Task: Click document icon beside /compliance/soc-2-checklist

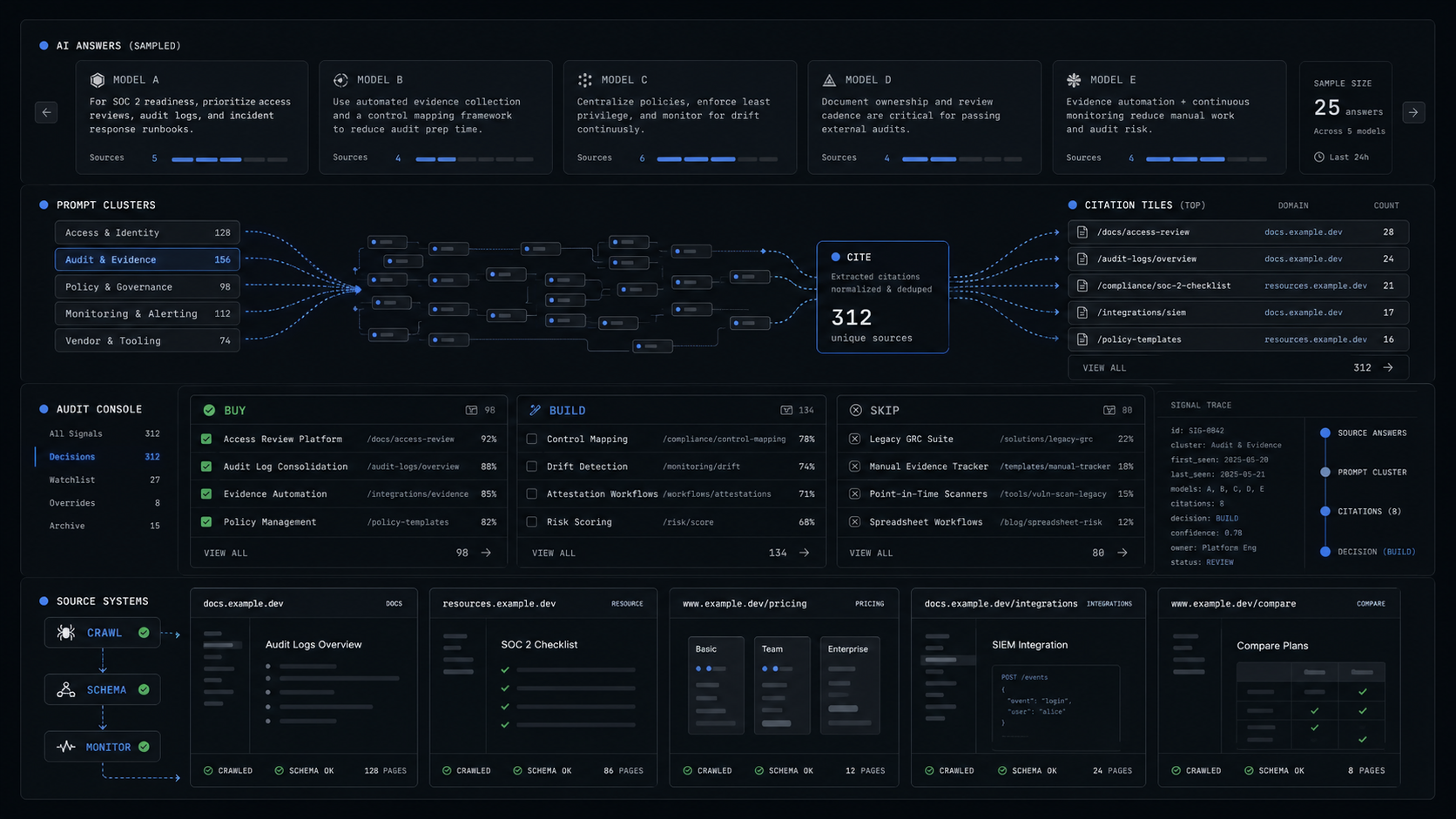Action: 1082,285
